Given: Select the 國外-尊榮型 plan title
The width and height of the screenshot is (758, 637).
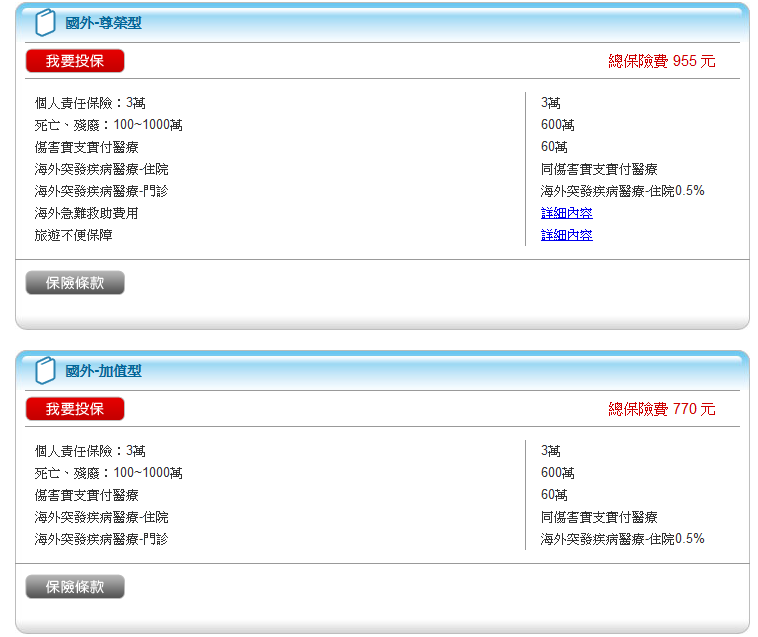Looking at the screenshot, I should 103,23.
